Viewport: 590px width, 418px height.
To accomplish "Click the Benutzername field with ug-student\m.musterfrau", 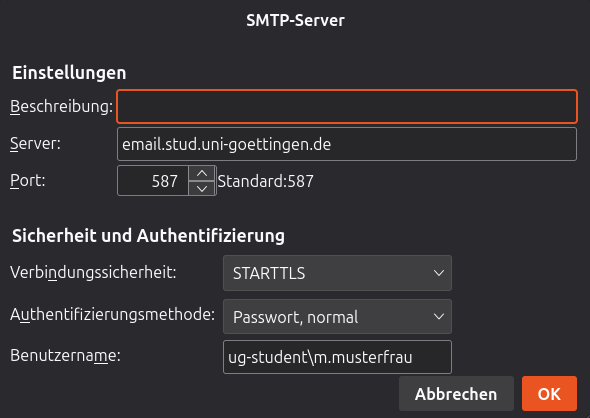I will click(337, 357).
